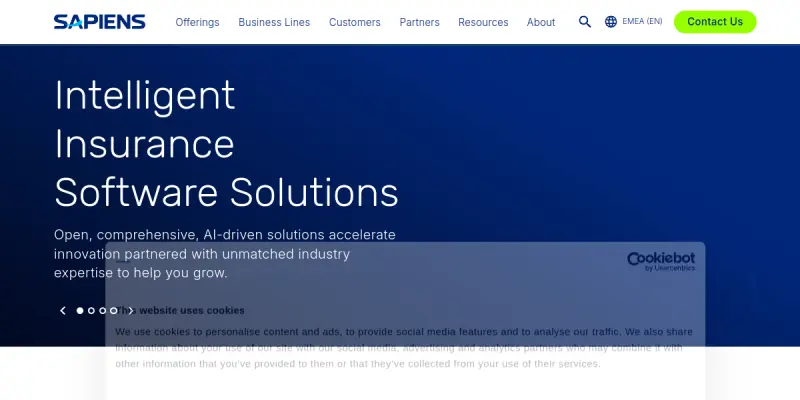Image resolution: width=800 pixels, height=400 pixels.
Task: Select the first carousel dot
Action: click(80, 311)
